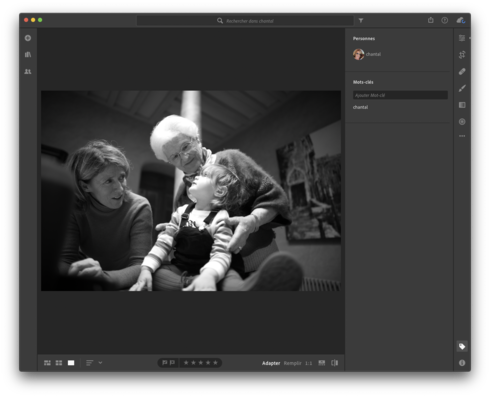The height and width of the screenshot is (397, 490).
Task: Toggle the show original compare icon
Action: pyautogui.click(x=335, y=363)
